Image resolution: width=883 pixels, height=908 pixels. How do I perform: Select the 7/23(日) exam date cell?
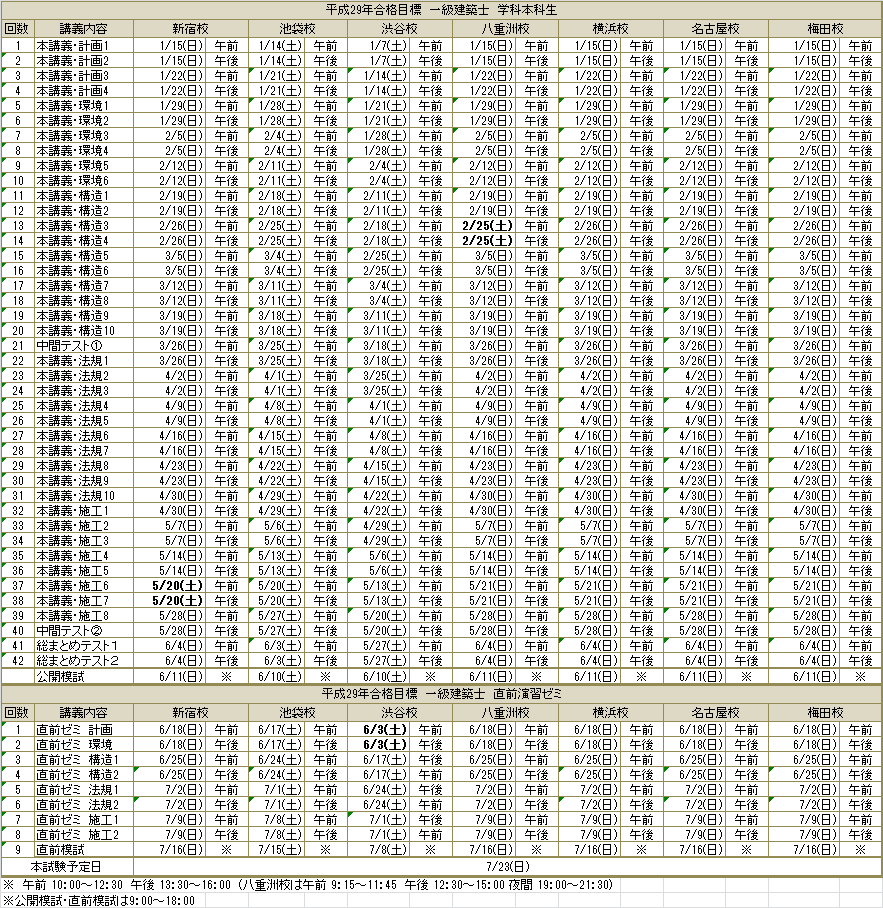[x=507, y=865]
